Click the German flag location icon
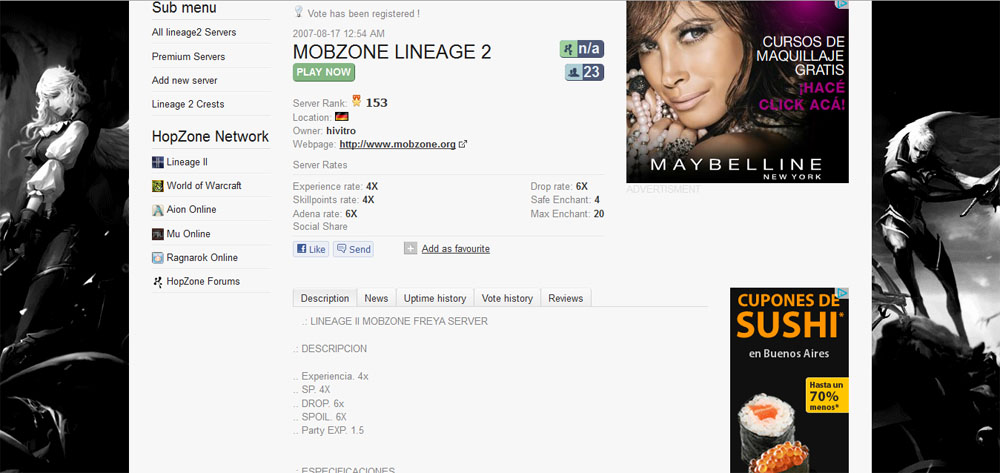The height and width of the screenshot is (473, 1000). [342, 117]
